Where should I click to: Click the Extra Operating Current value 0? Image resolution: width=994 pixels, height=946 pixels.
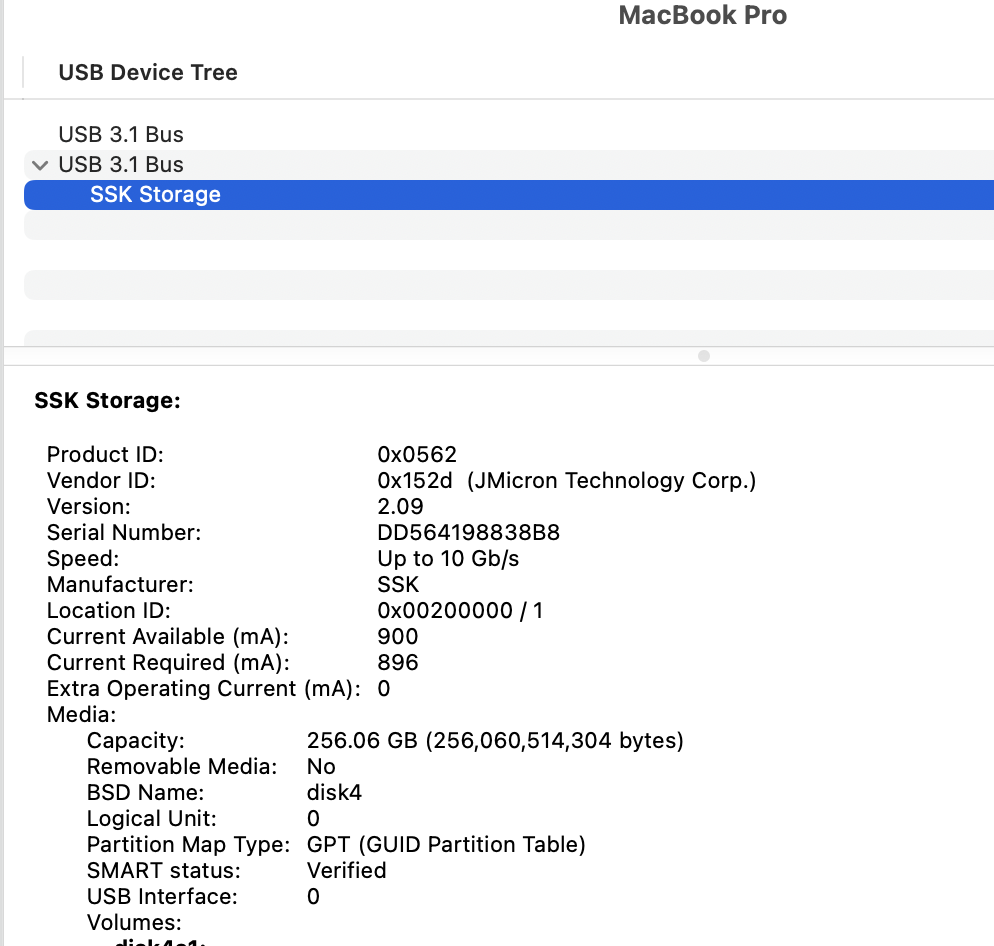click(384, 689)
